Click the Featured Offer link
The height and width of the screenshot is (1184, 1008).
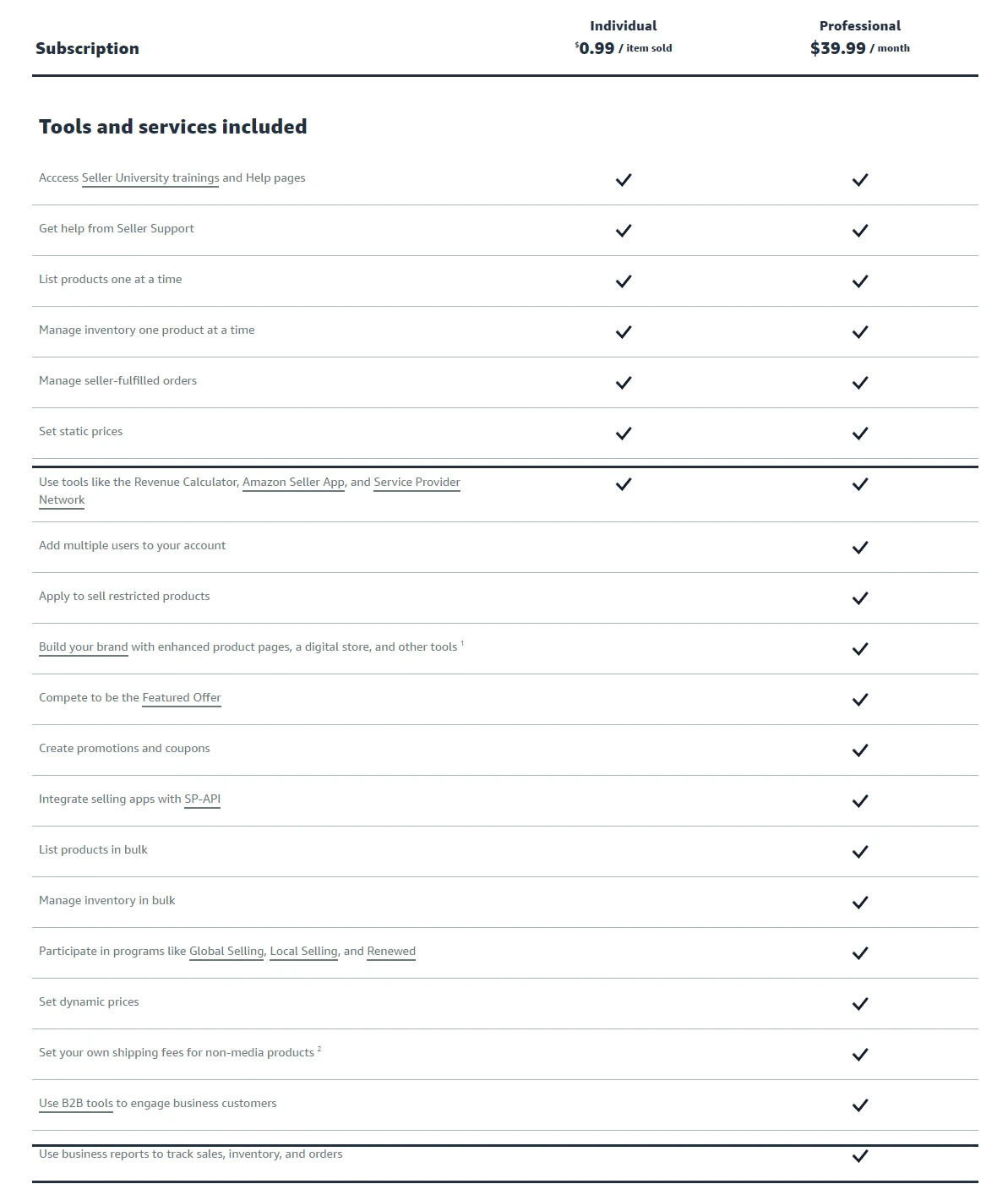182,698
